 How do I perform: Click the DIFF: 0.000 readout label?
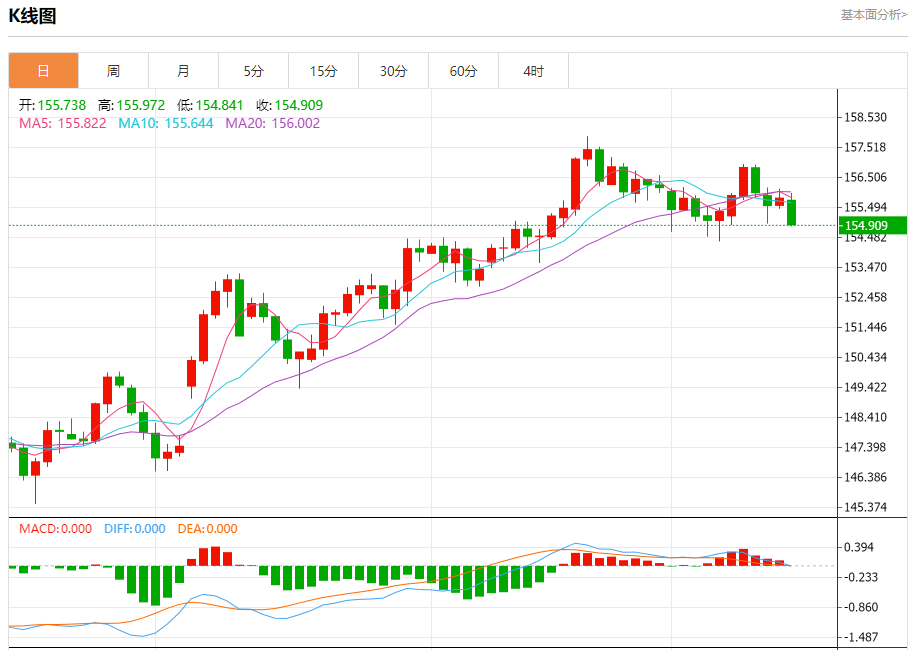click(134, 529)
